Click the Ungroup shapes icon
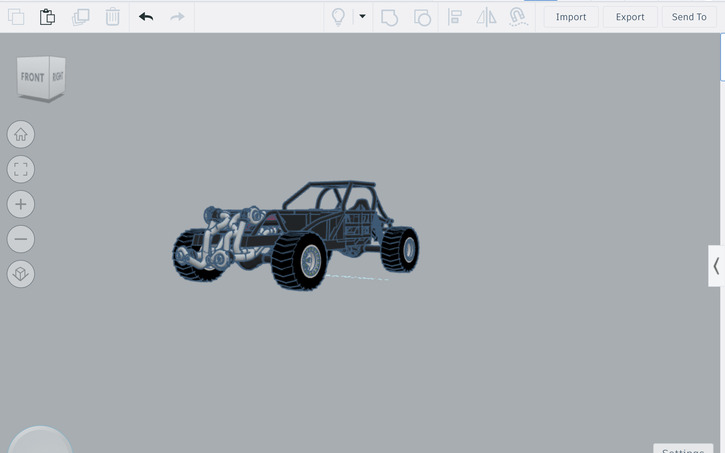 [x=422, y=18]
